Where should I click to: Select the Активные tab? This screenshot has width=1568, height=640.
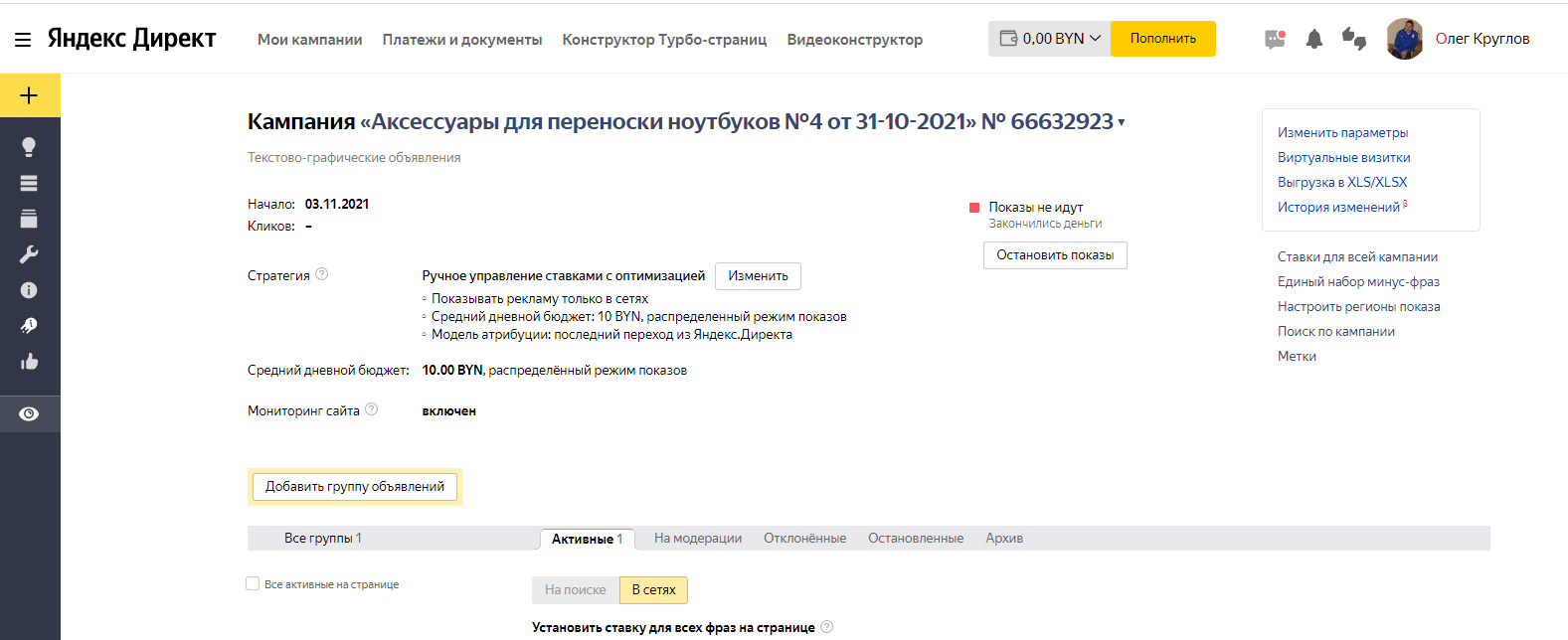[588, 539]
